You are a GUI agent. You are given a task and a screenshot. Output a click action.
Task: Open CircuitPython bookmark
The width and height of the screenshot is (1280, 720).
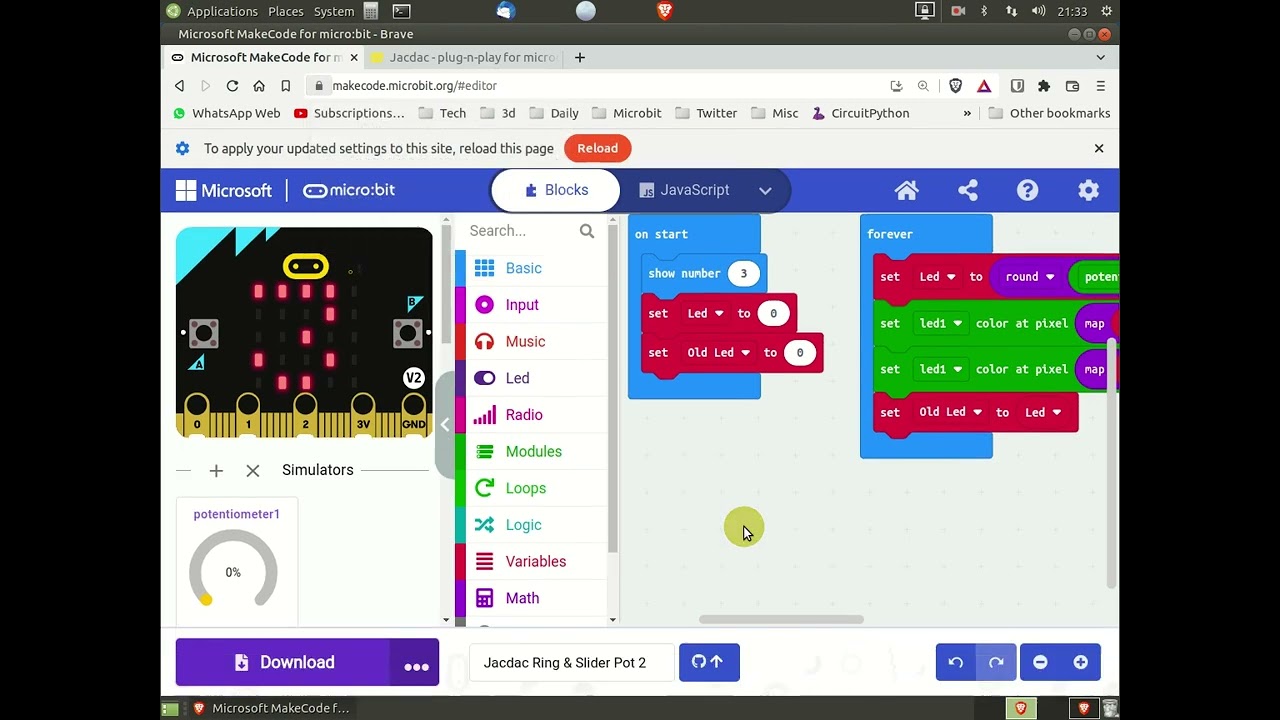pos(860,113)
